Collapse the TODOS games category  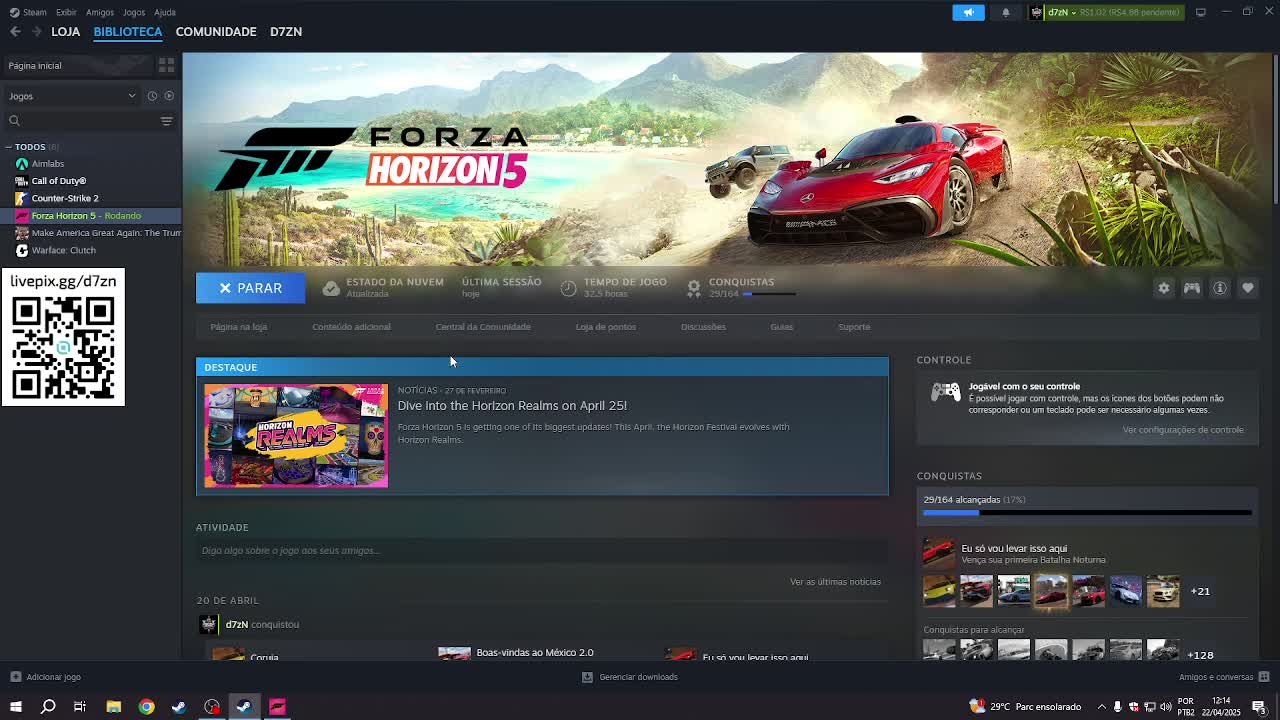point(8,147)
